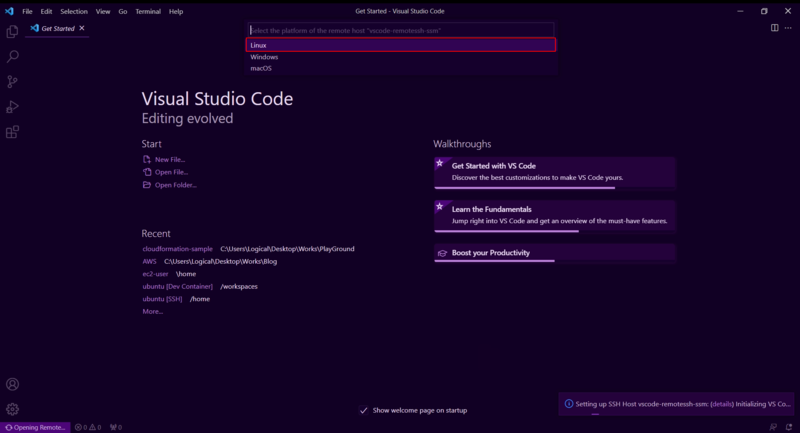Open recent ubuntu [SSH] folder
Image resolution: width=800 pixels, height=433 pixels.
click(162, 299)
